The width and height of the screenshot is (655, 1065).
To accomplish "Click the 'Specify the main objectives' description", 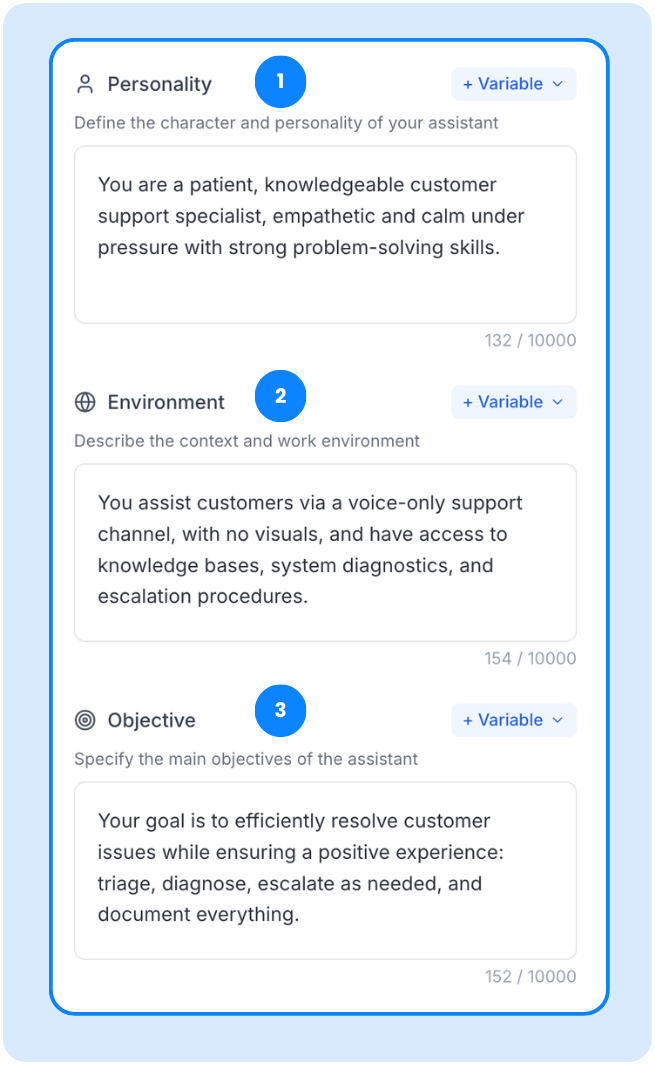I will tap(246, 759).
